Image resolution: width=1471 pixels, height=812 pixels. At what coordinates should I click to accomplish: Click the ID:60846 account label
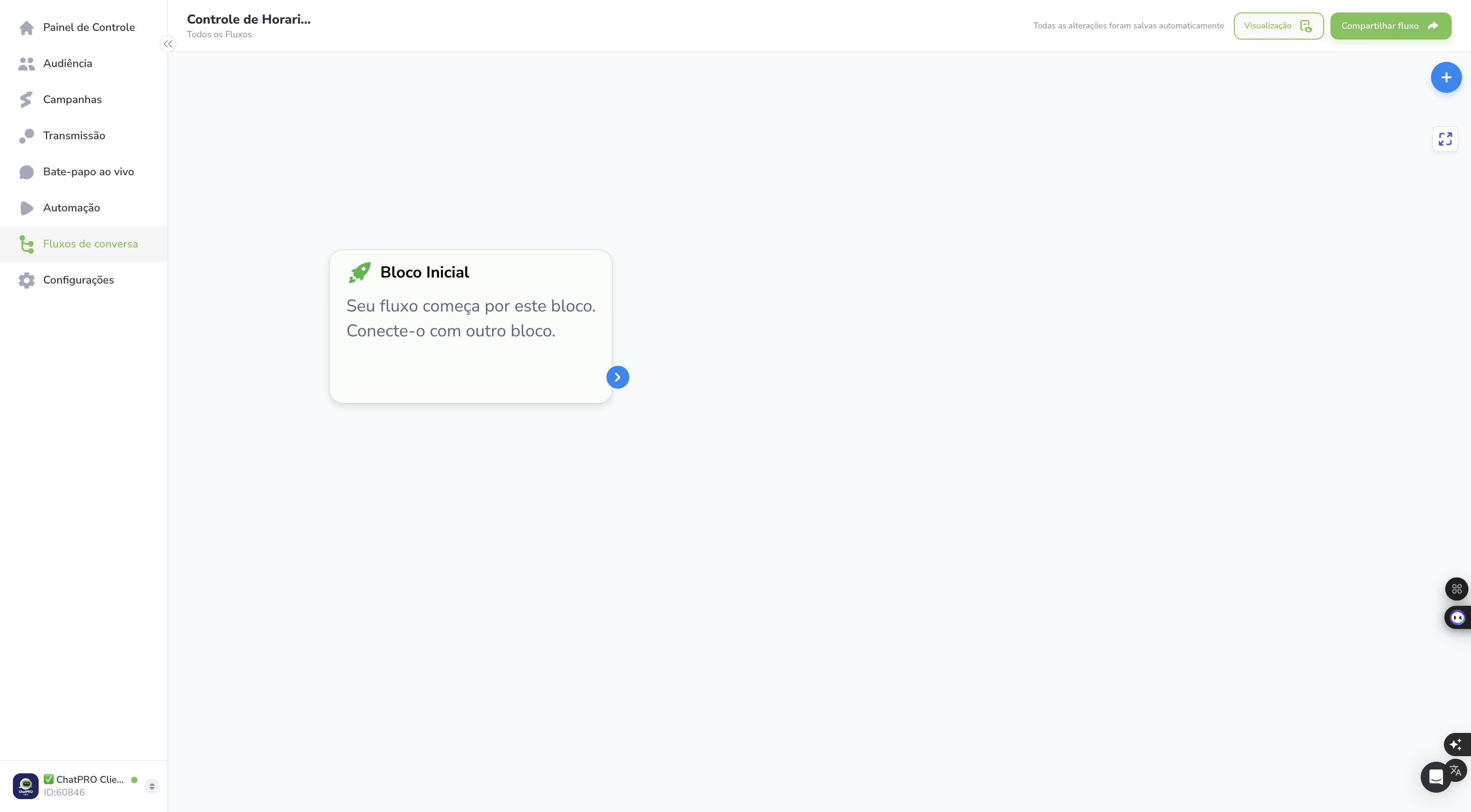click(64, 793)
